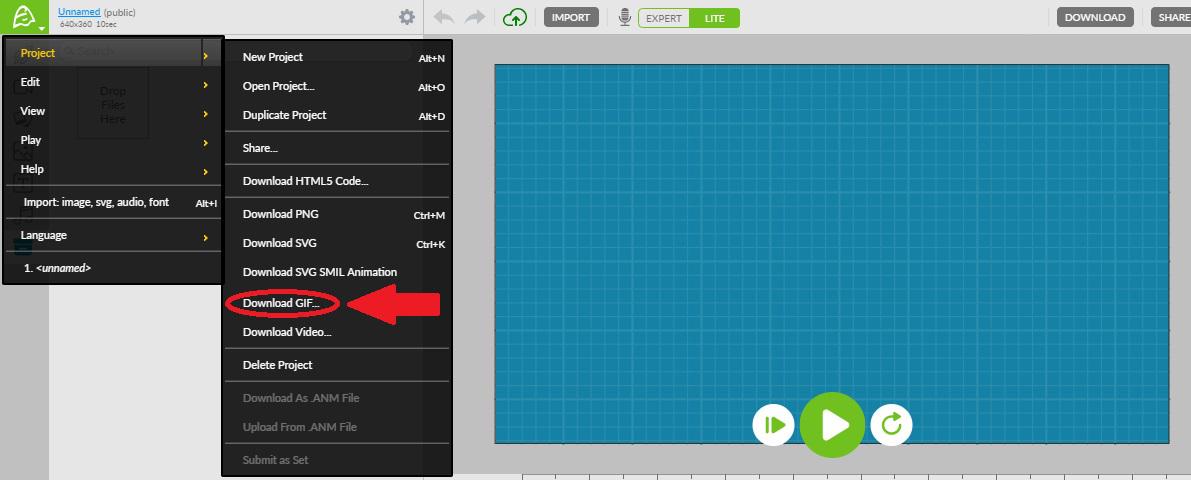Click the loop replay button
Image resolution: width=1191 pixels, height=480 pixels.
(891, 425)
